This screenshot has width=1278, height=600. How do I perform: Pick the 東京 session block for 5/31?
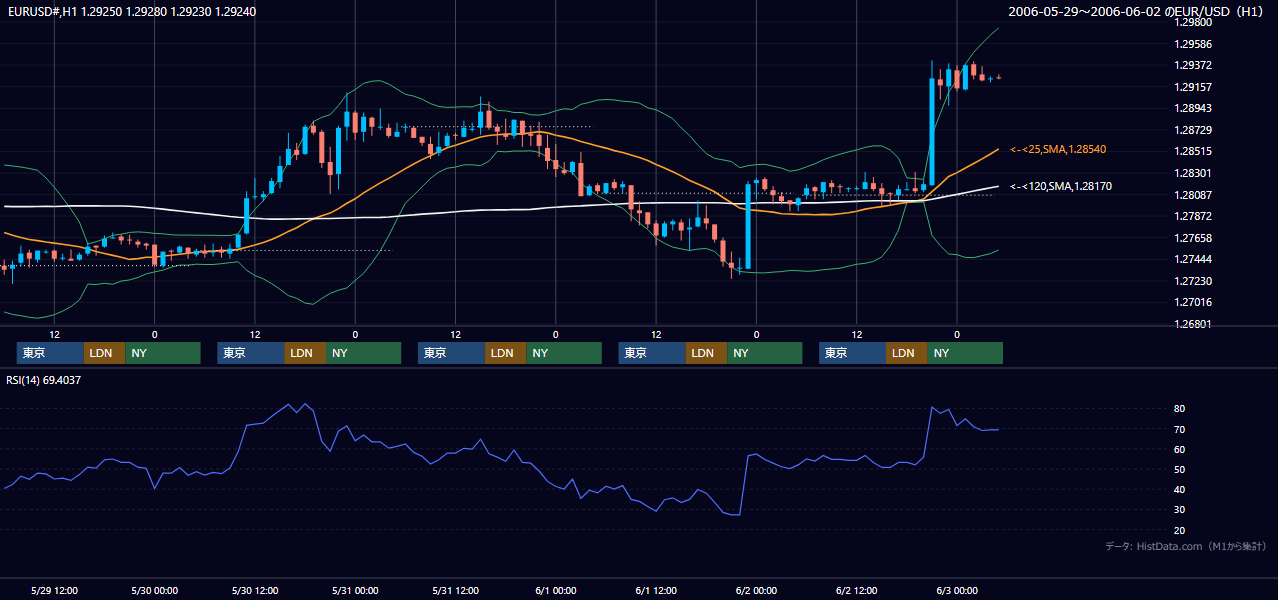click(x=451, y=353)
